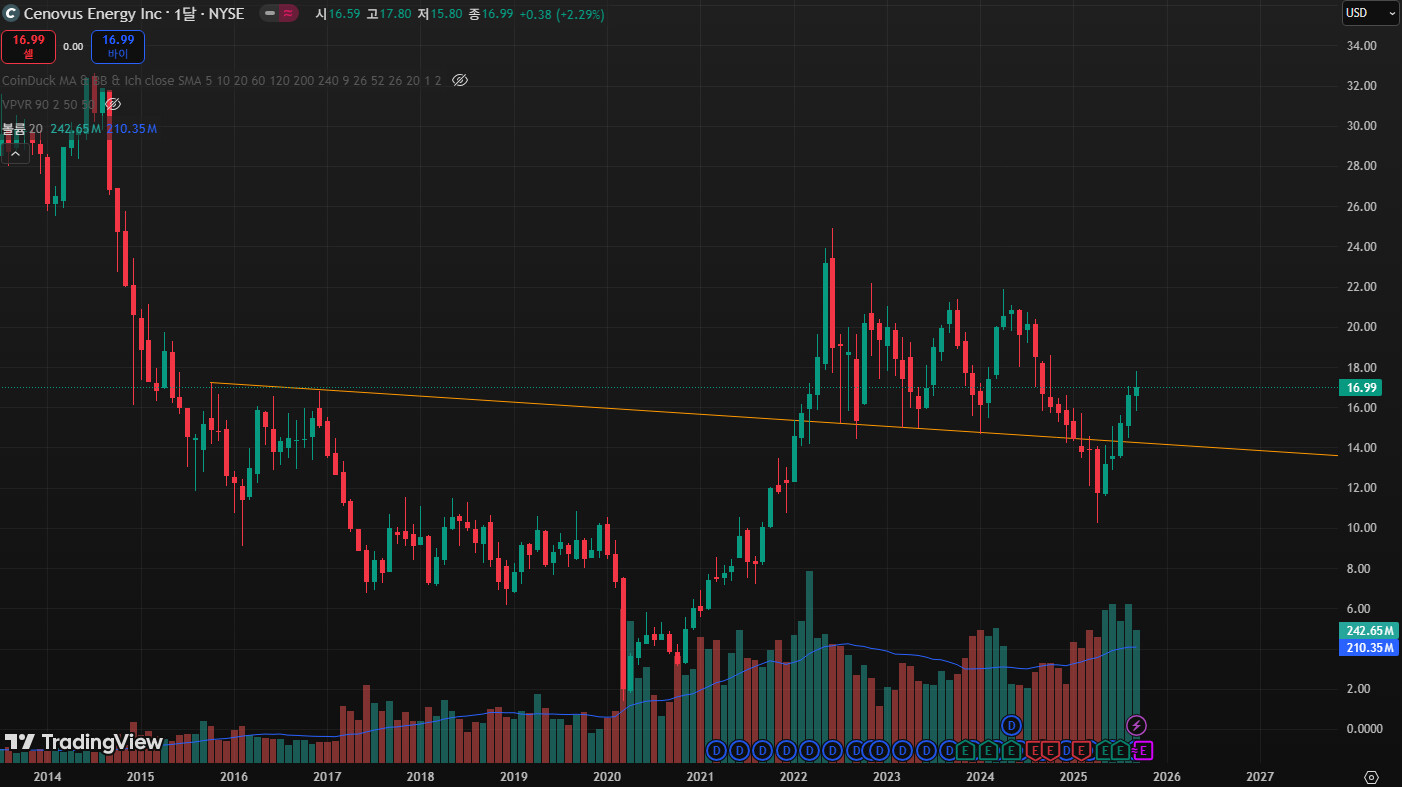This screenshot has width=1402, height=787.
Task: Click the 22.00 price axis label
Action: click(1362, 287)
